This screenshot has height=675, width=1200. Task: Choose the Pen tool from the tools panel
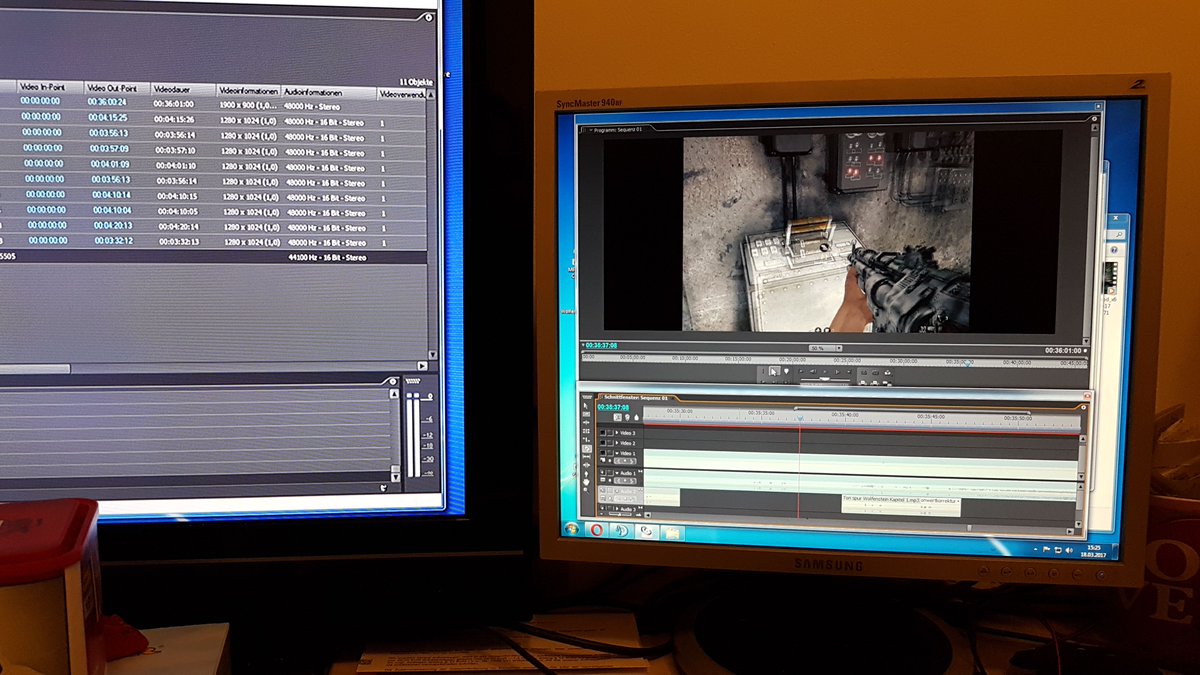(x=586, y=473)
